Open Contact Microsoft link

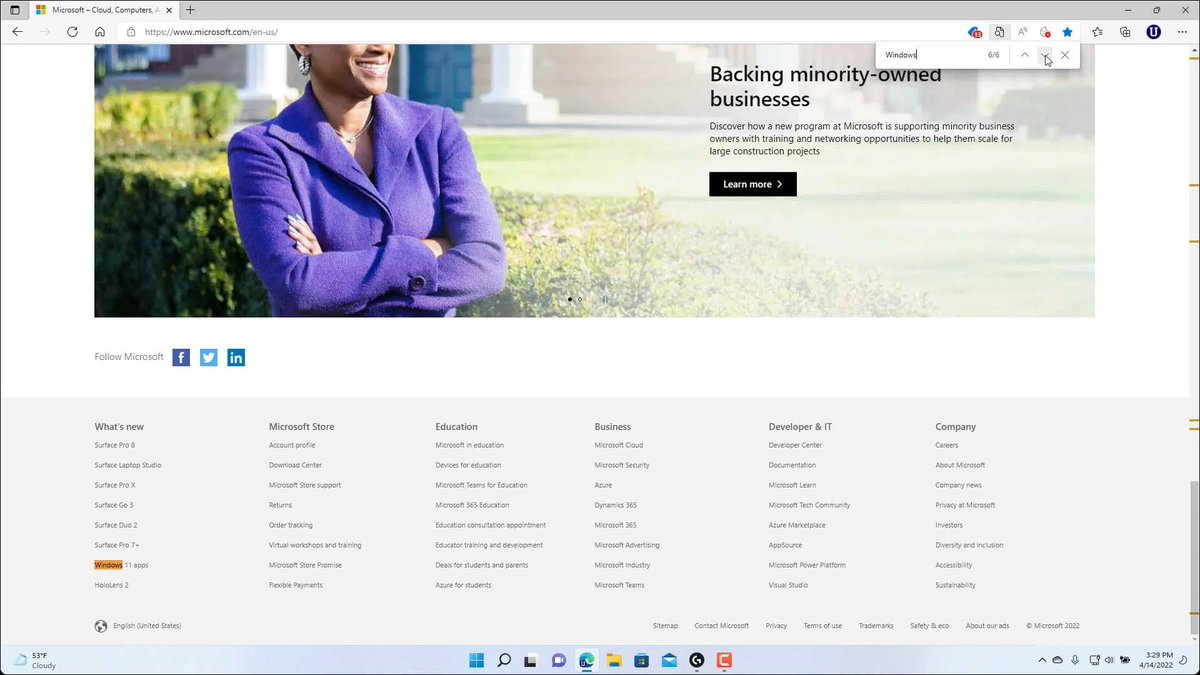722,626
